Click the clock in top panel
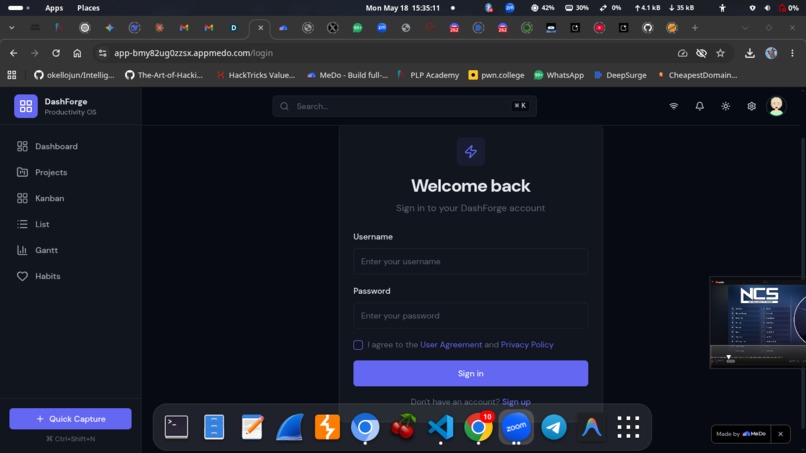 click(402, 8)
